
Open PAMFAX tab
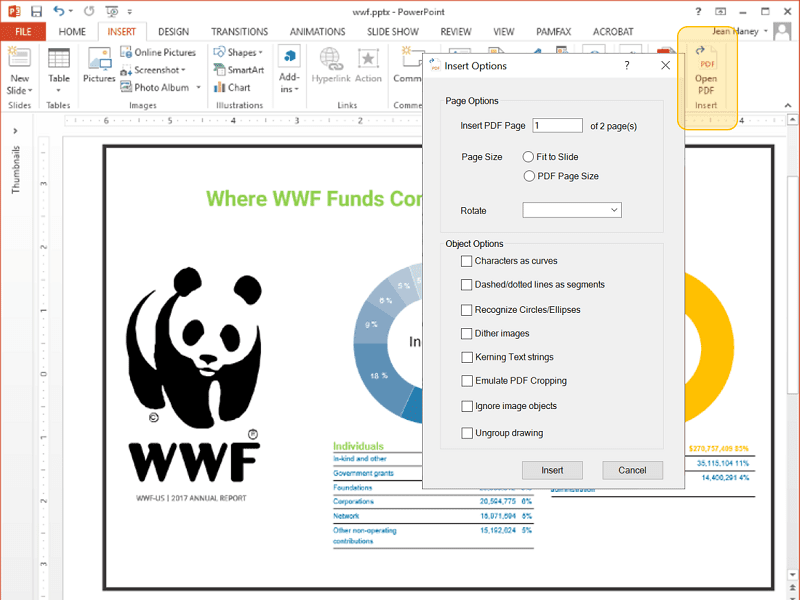554,32
